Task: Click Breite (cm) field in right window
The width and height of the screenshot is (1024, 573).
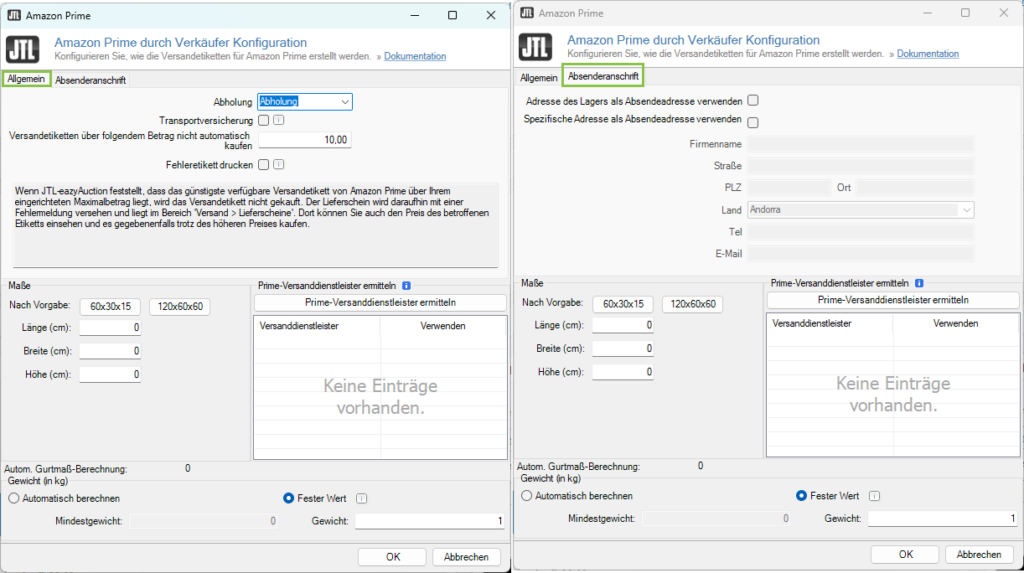Action: (623, 348)
